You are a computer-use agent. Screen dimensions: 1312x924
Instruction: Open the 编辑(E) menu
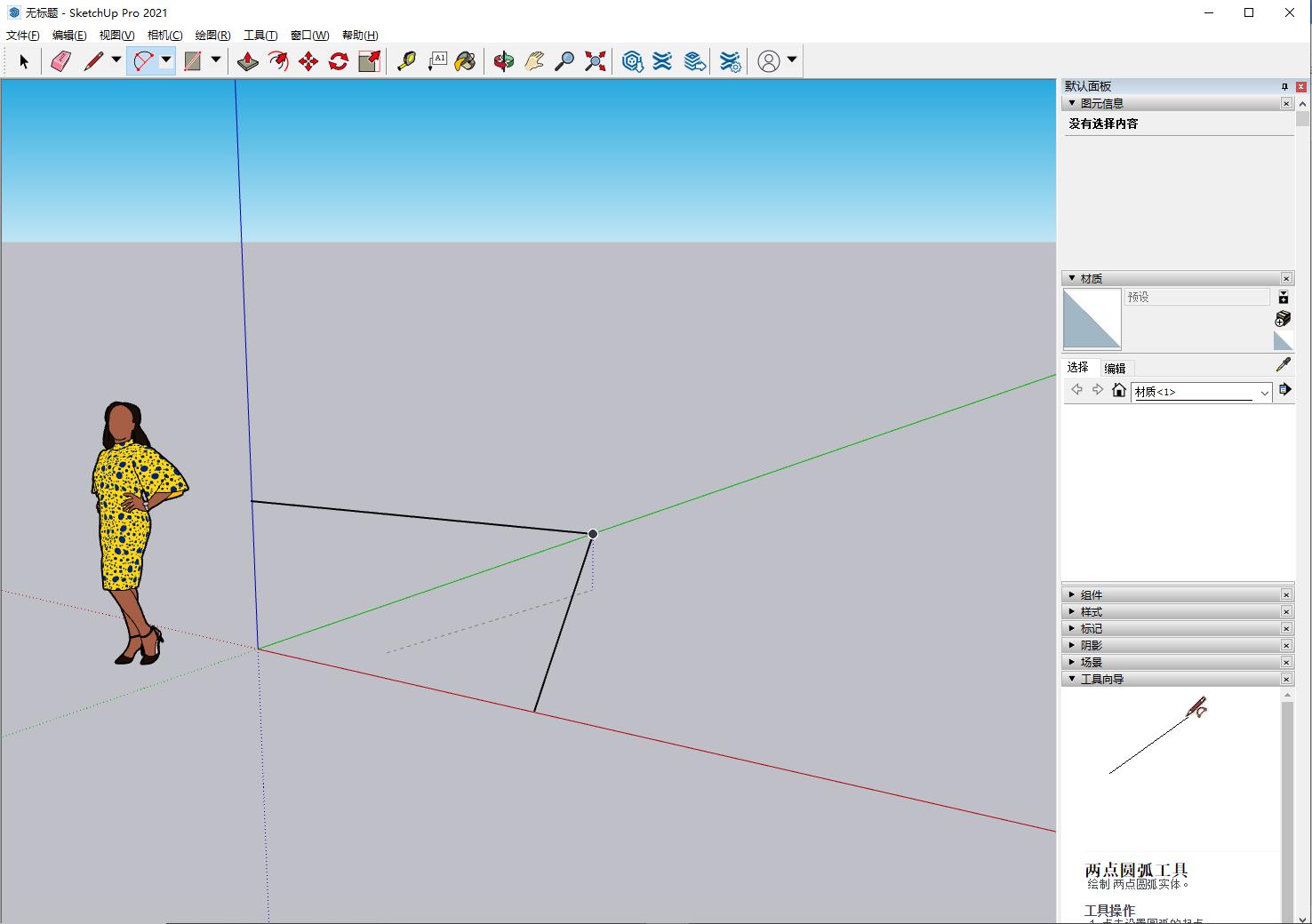[x=69, y=36]
